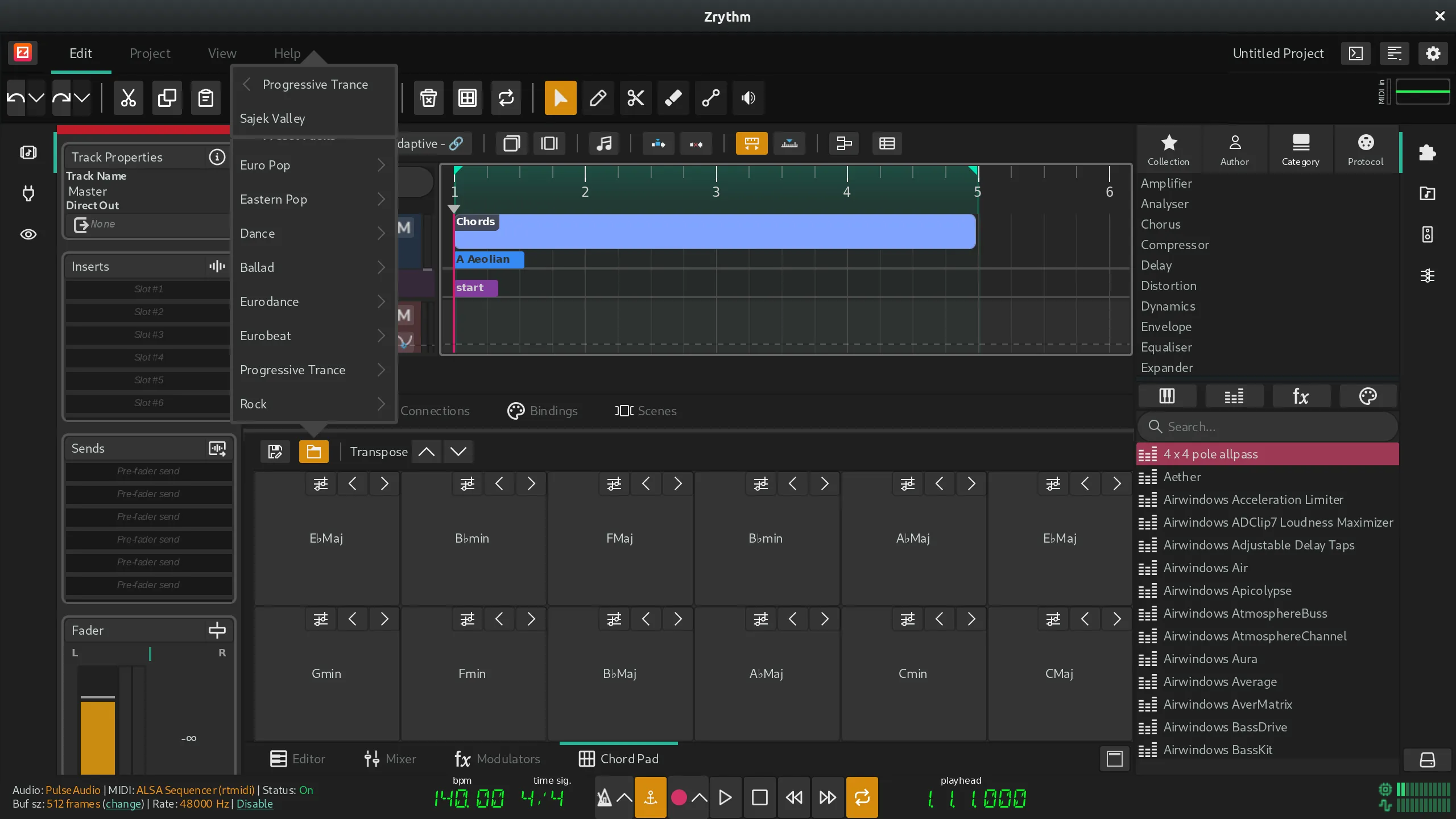Click the scissors/cut tool in toolbar
Image resolution: width=1456 pixels, height=819 pixels.
pyautogui.click(x=635, y=98)
